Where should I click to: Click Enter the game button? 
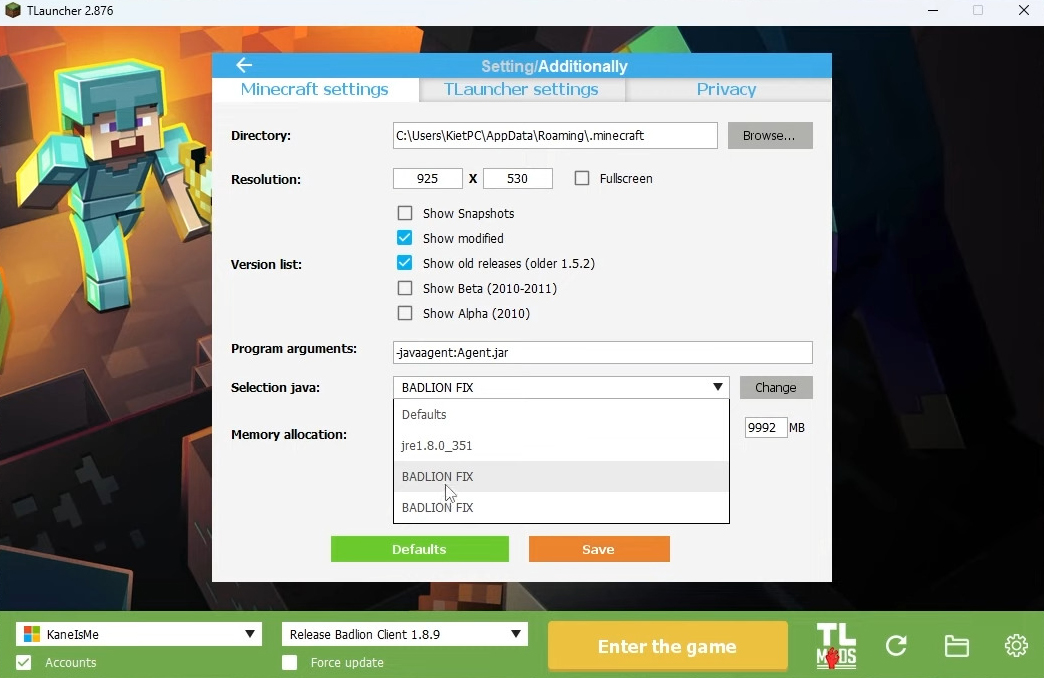point(668,646)
